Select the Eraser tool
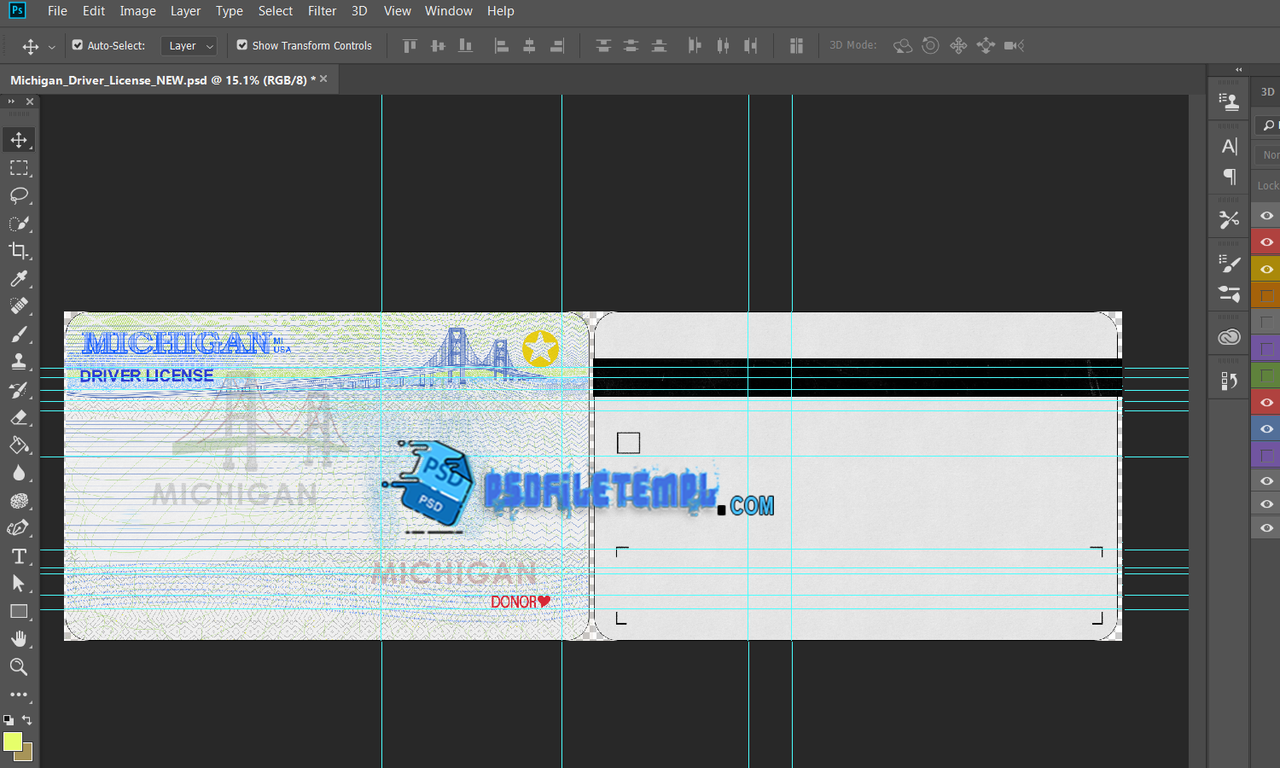This screenshot has height=768, width=1280. [19, 417]
